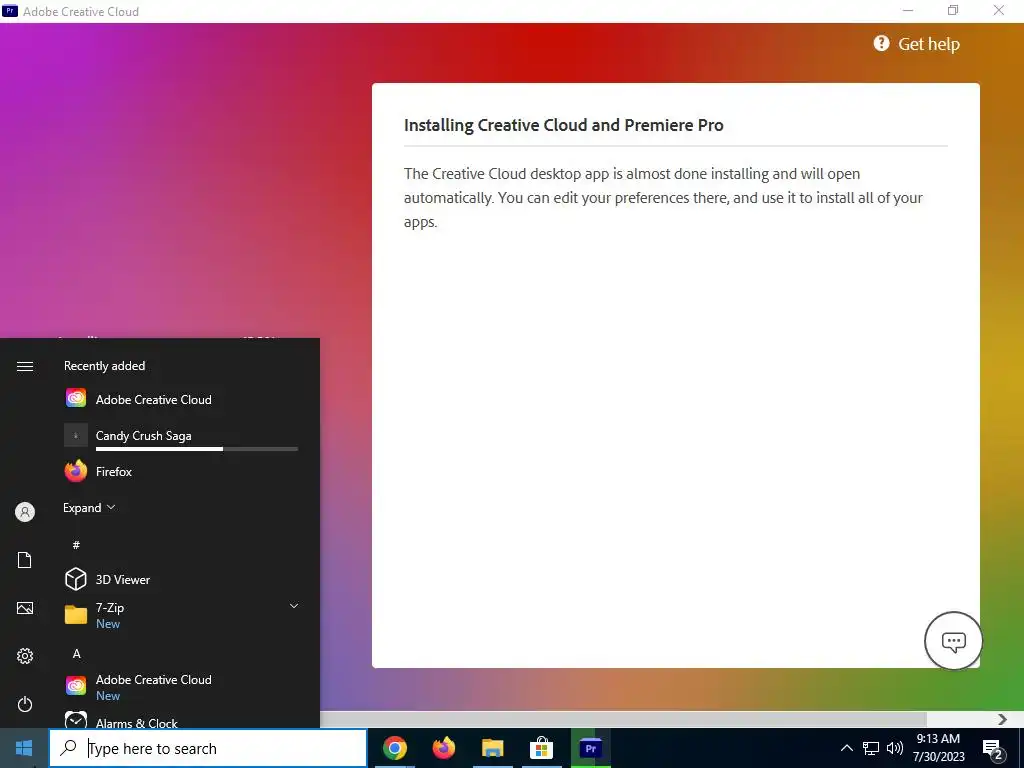
Task: Click Candy Crush Saga download progress bar
Action: (x=197, y=449)
